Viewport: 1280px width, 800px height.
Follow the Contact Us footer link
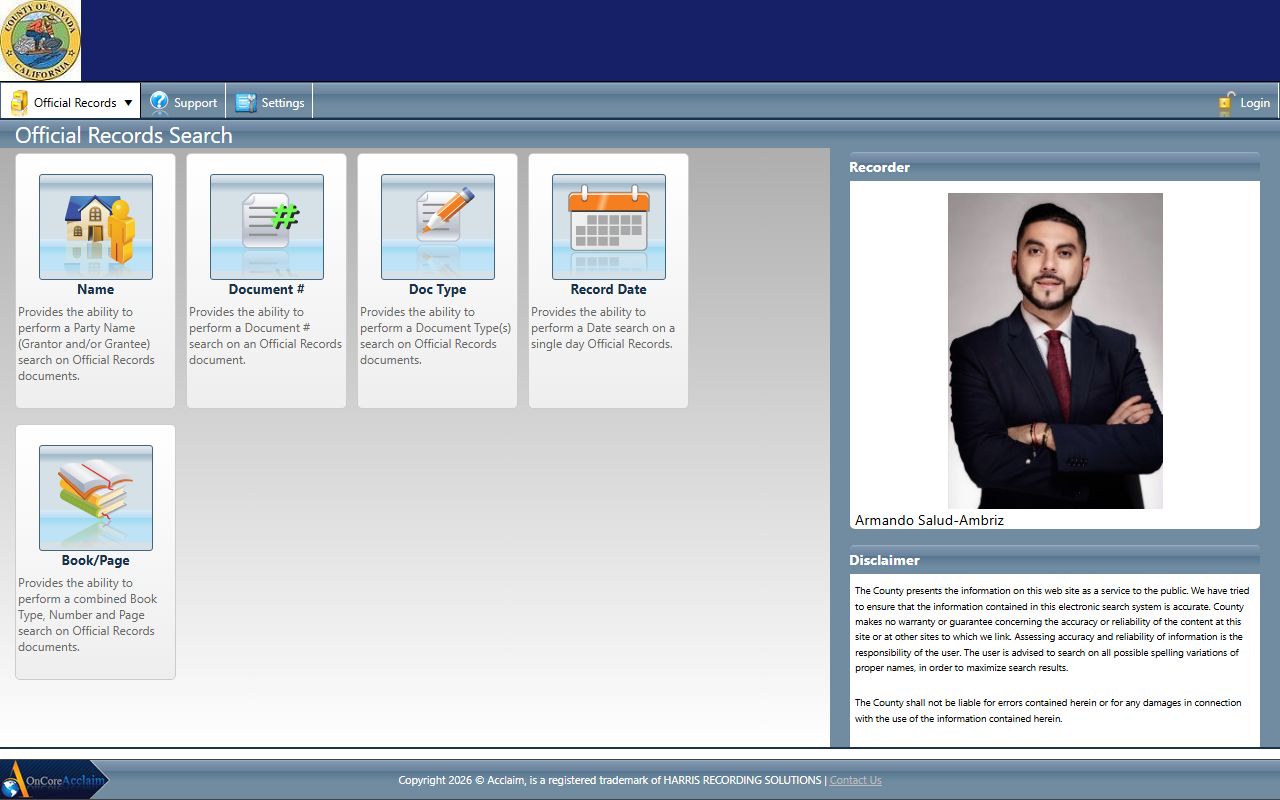[855, 780]
